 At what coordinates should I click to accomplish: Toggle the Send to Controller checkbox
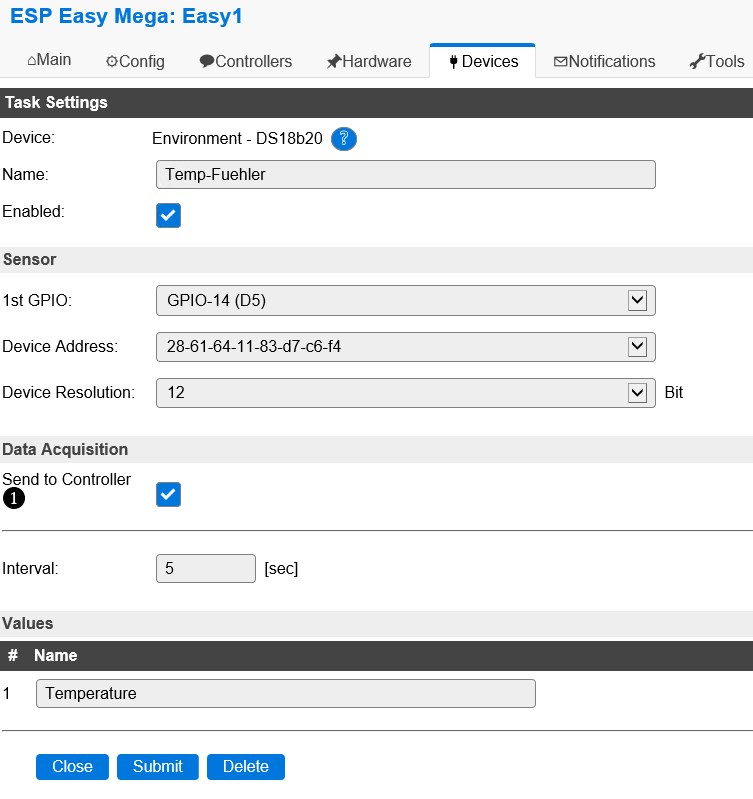pyautogui.click(x=168, y=494)
